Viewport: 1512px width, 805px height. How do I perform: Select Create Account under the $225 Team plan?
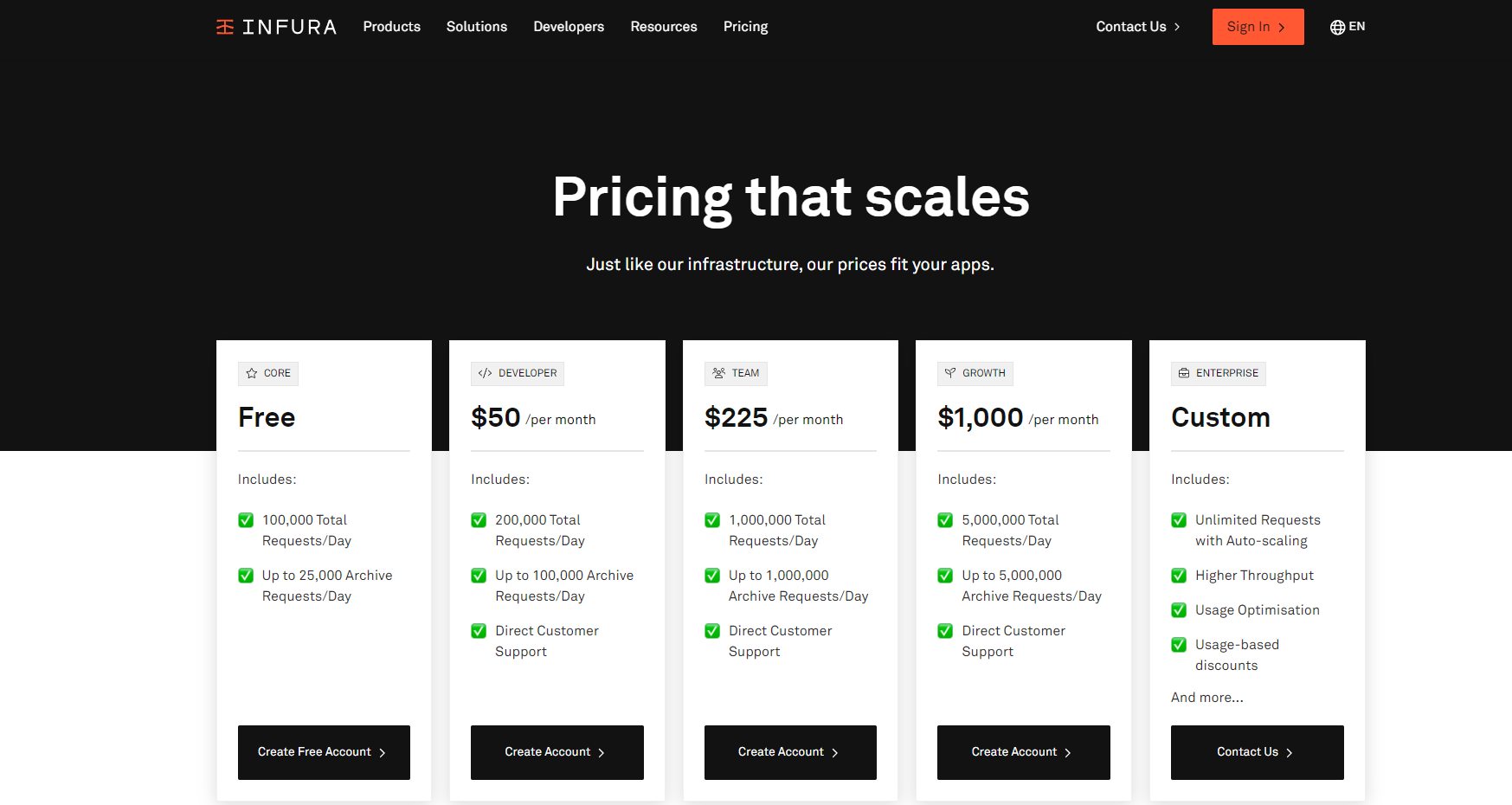790,752
